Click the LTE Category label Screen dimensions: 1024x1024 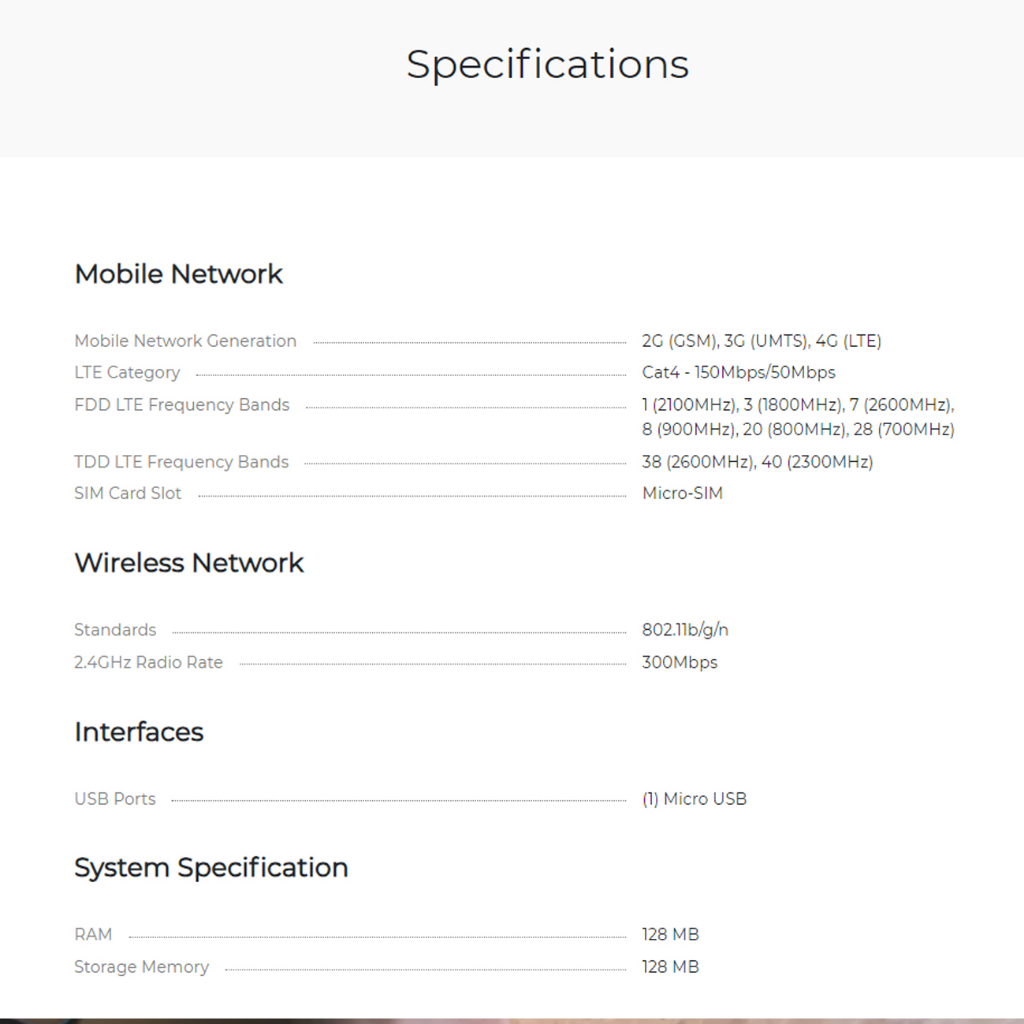coord(127,373)
